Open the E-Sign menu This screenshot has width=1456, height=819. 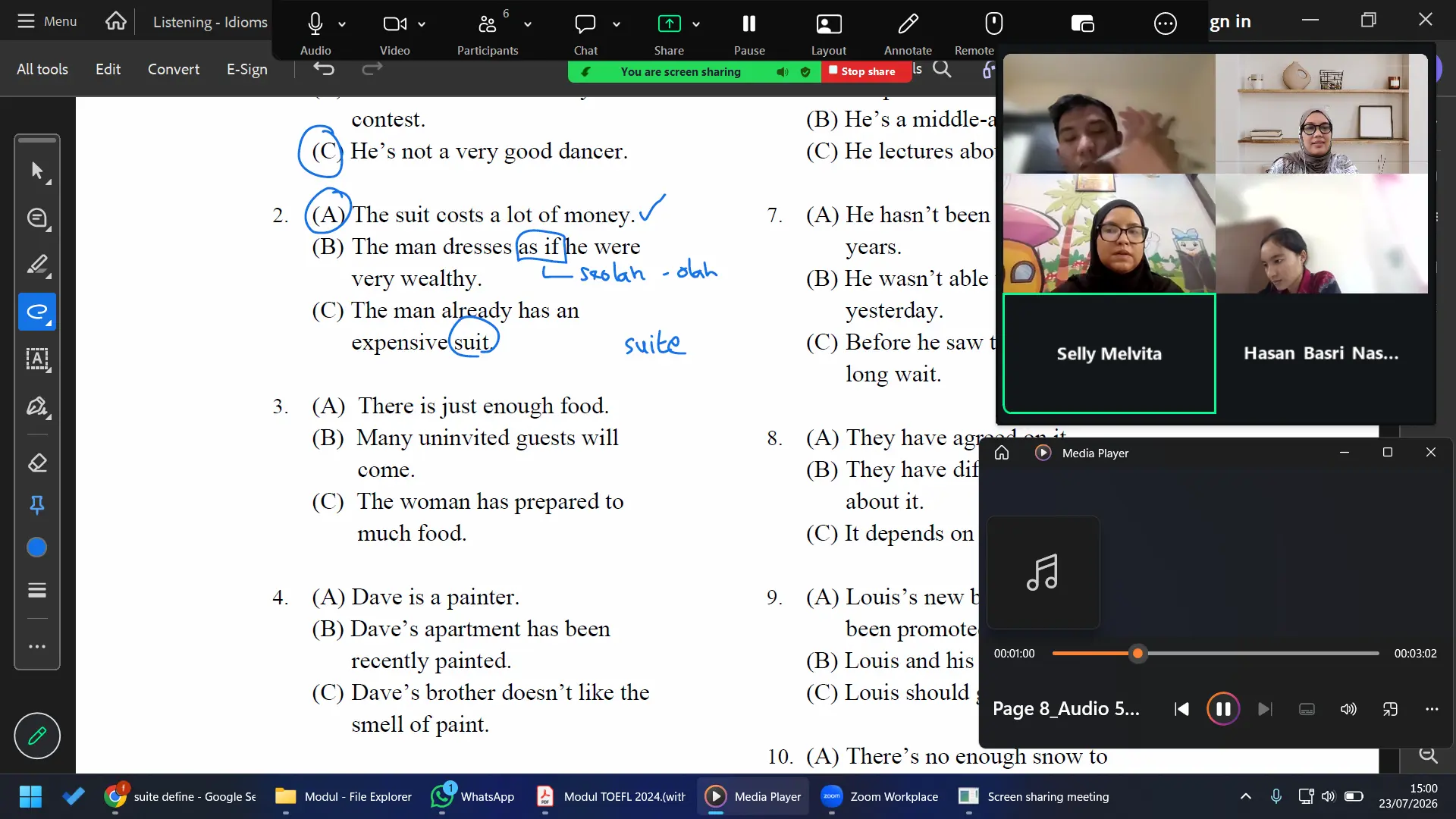pos(247,69)
